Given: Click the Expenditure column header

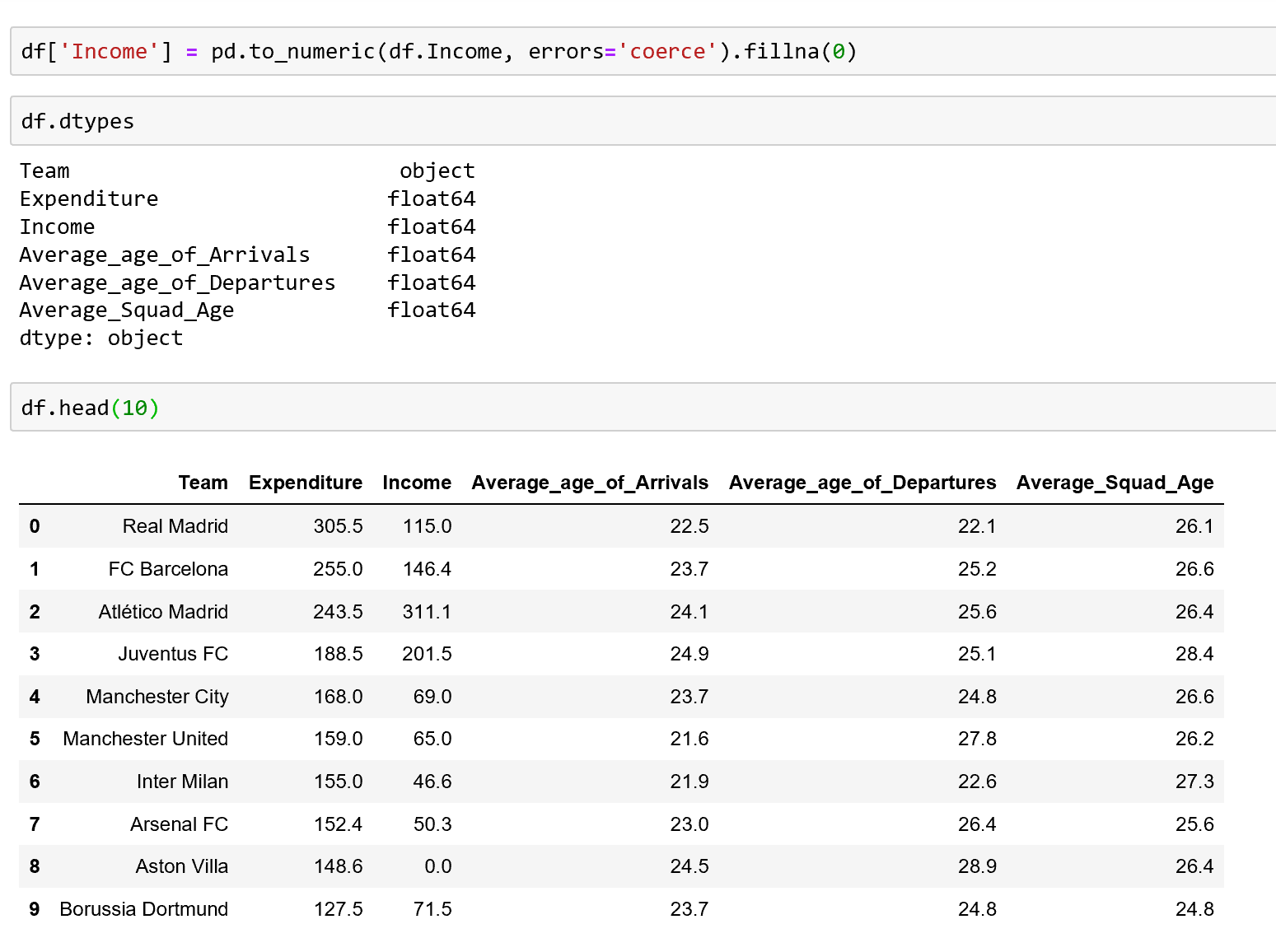Looking at the screenshot, I should (x=305, y=483).
